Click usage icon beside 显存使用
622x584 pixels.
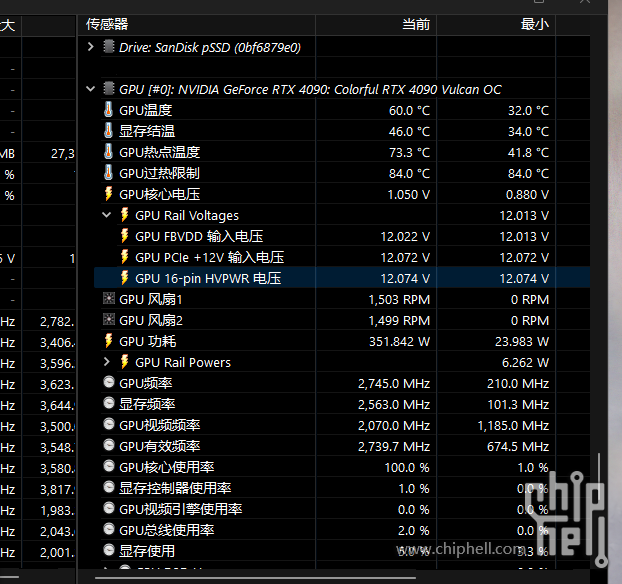click(109, 550)
